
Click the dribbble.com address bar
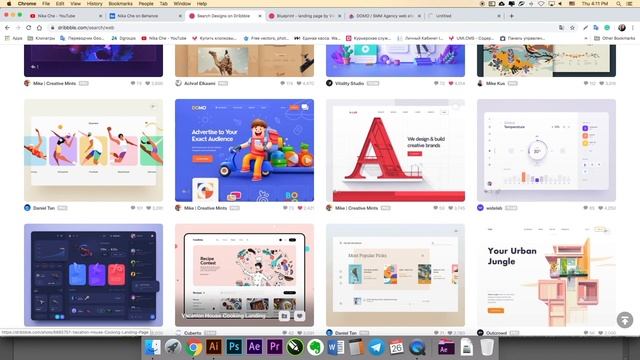[x=302, y=28]
